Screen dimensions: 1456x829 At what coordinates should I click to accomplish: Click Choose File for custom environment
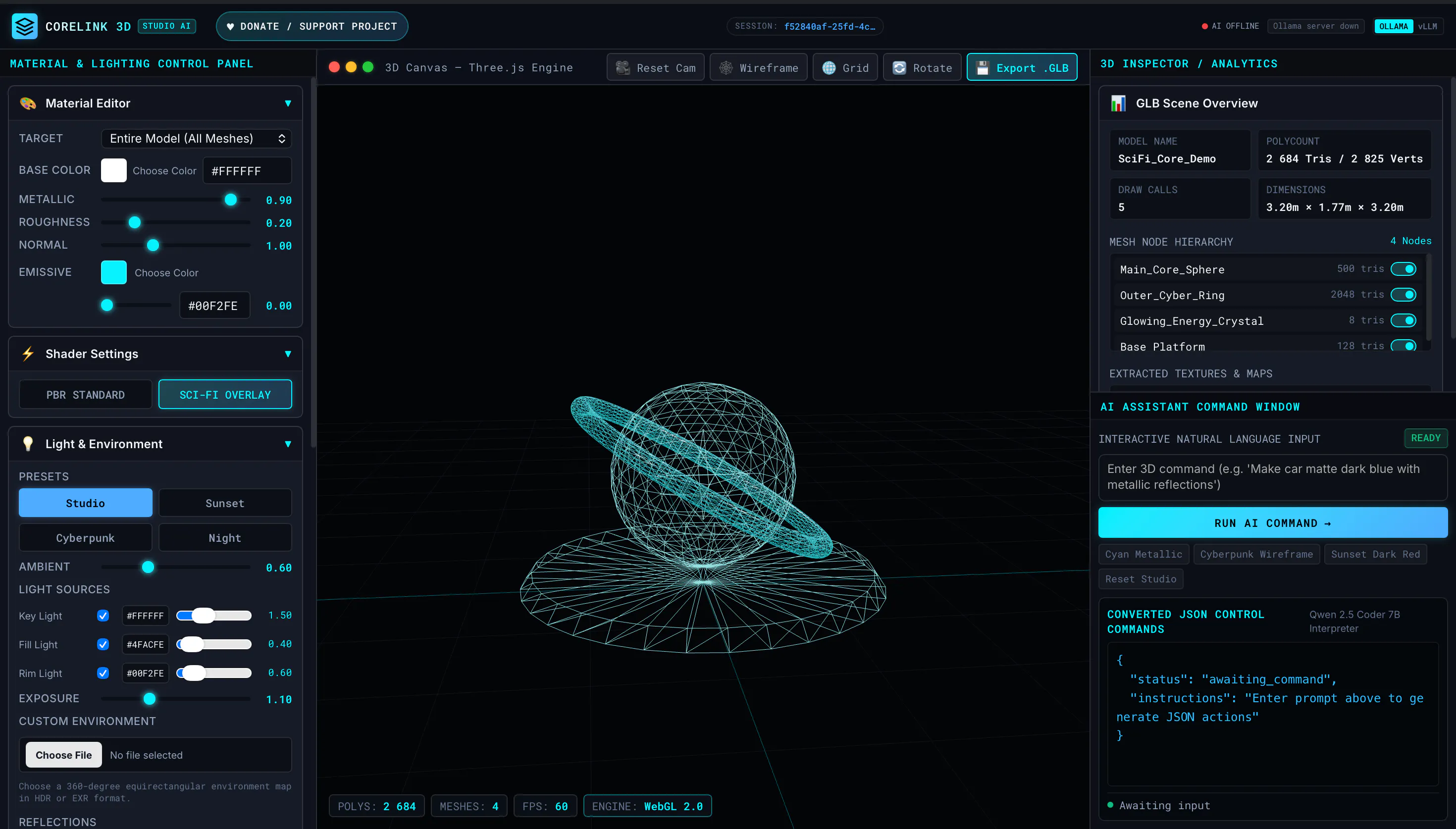pos(64,755)
